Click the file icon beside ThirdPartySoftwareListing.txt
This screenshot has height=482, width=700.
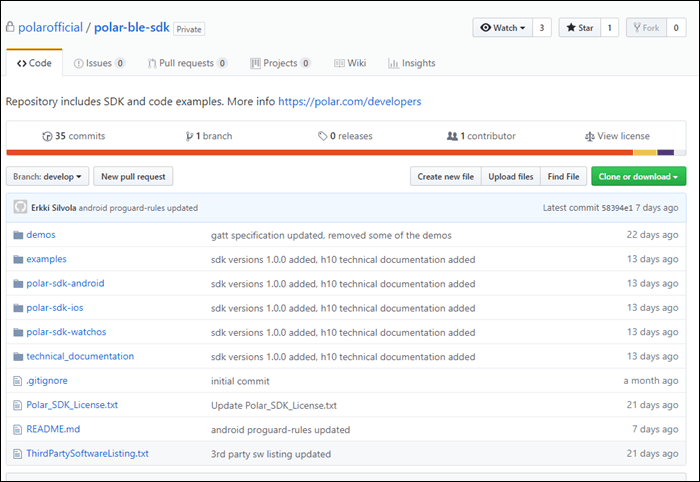[18, 454]
